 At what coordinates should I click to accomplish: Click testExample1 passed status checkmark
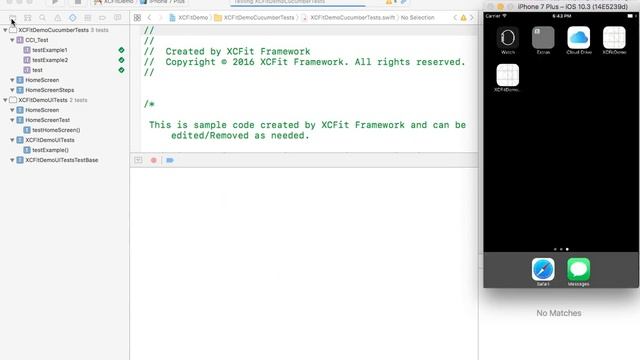pos(121,50)
